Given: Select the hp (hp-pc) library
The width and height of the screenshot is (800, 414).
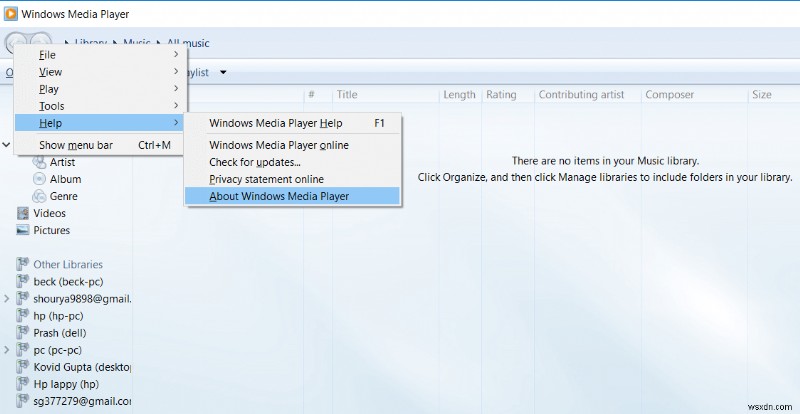Looking at the screenshot, I should coord(58,316).
